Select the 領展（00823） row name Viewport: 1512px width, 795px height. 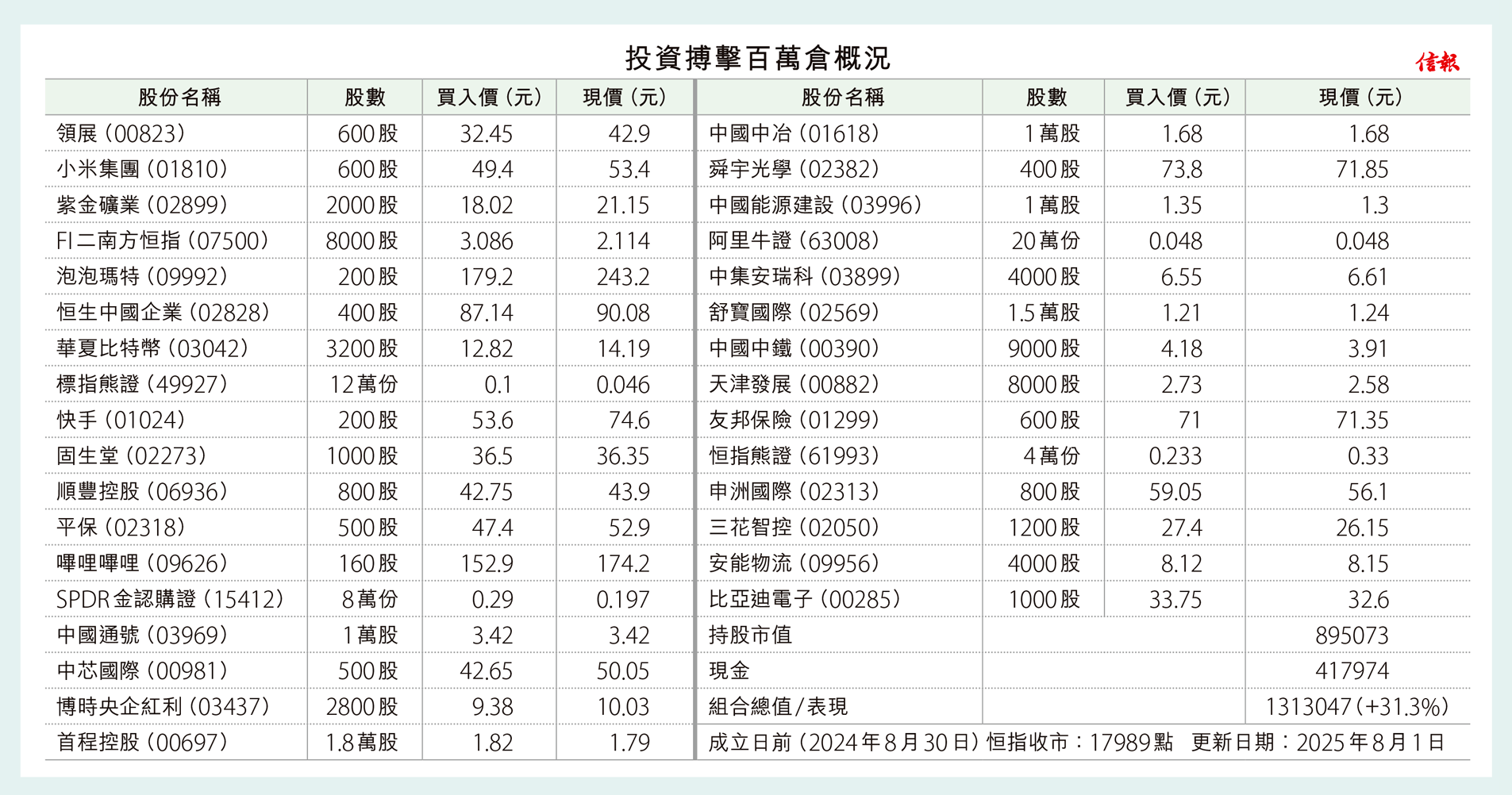pyautogui.click(x=121, y=133)
